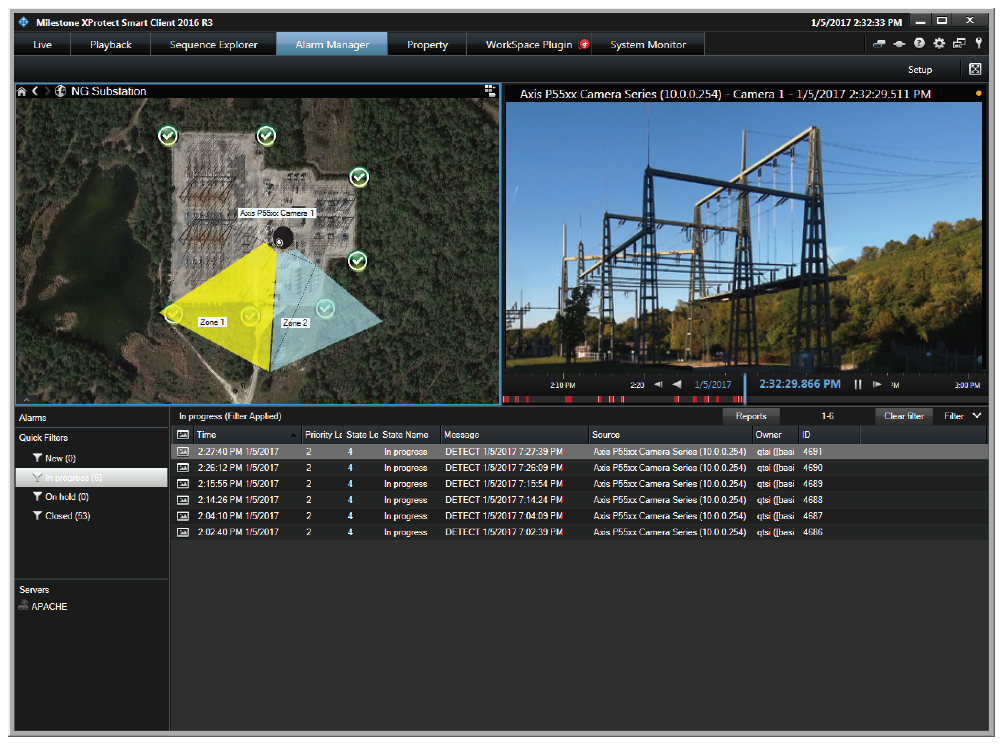
Task: Click the check marker inside blue Zone 2
Action: coord(326,309)
